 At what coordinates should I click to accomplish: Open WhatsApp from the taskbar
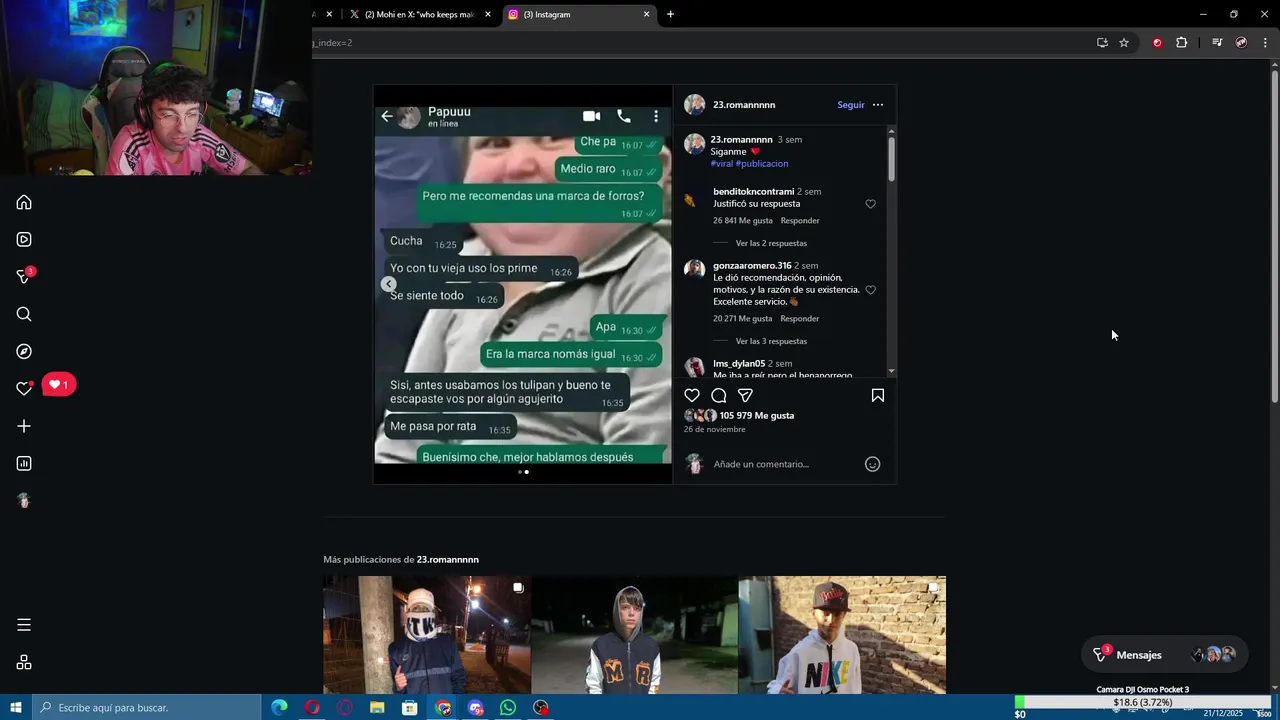(x=508, y=707)
